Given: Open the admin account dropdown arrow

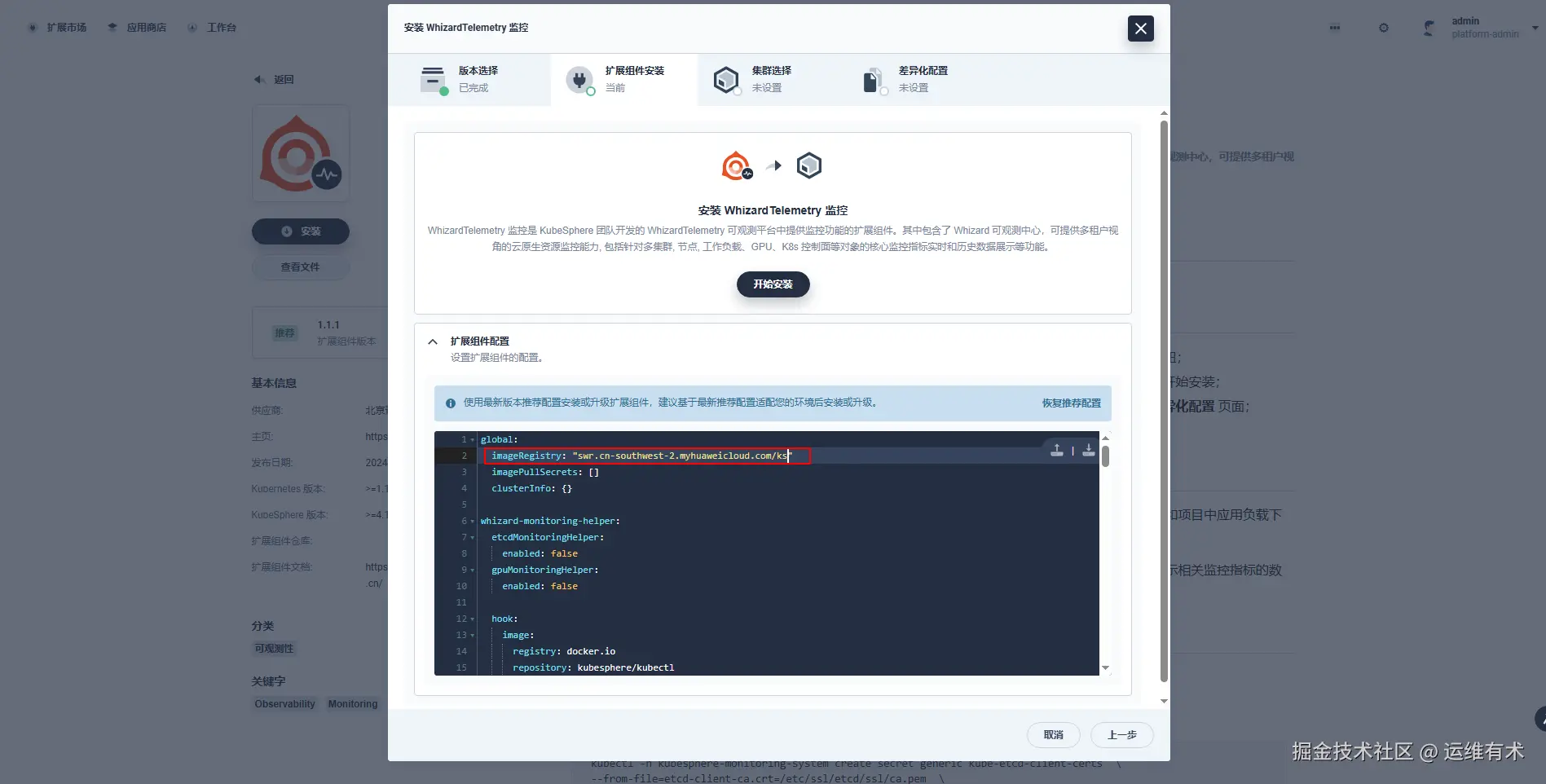Looking at the screenshot, I should click(x=1535, y=28).
